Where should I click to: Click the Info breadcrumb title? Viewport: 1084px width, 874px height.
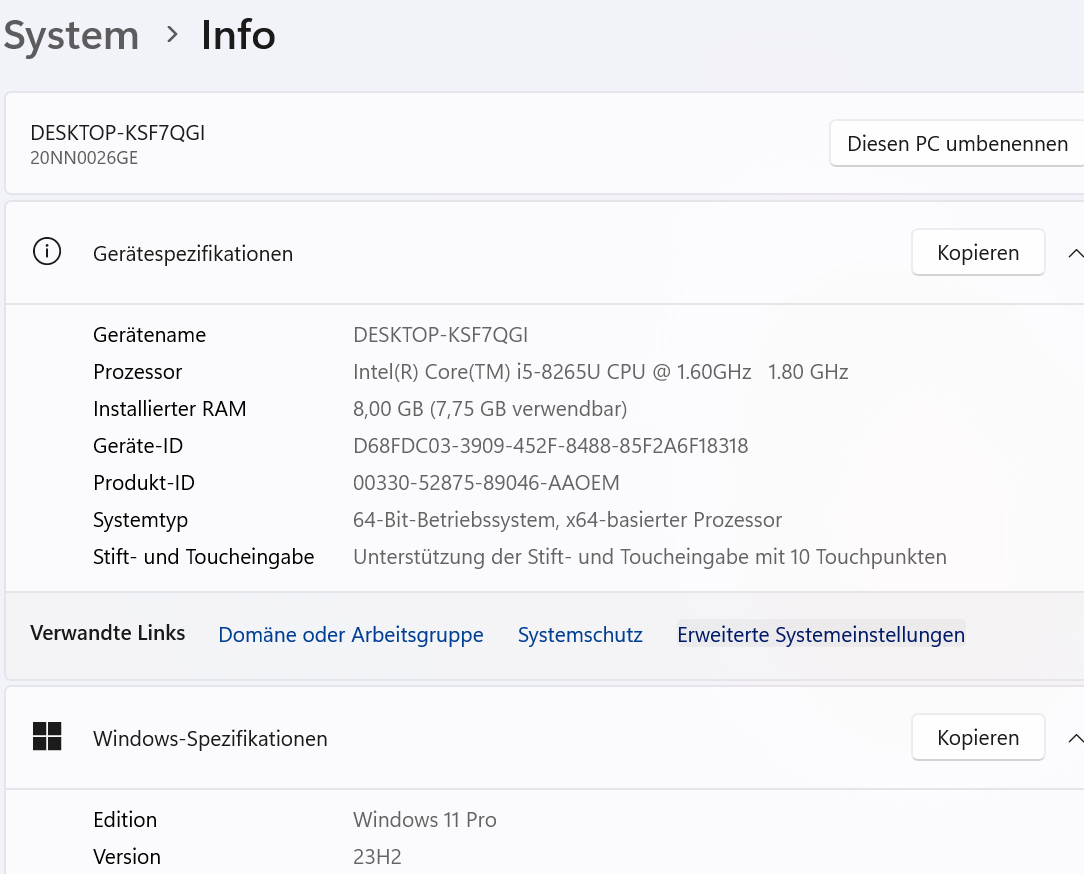click(238, 35)
